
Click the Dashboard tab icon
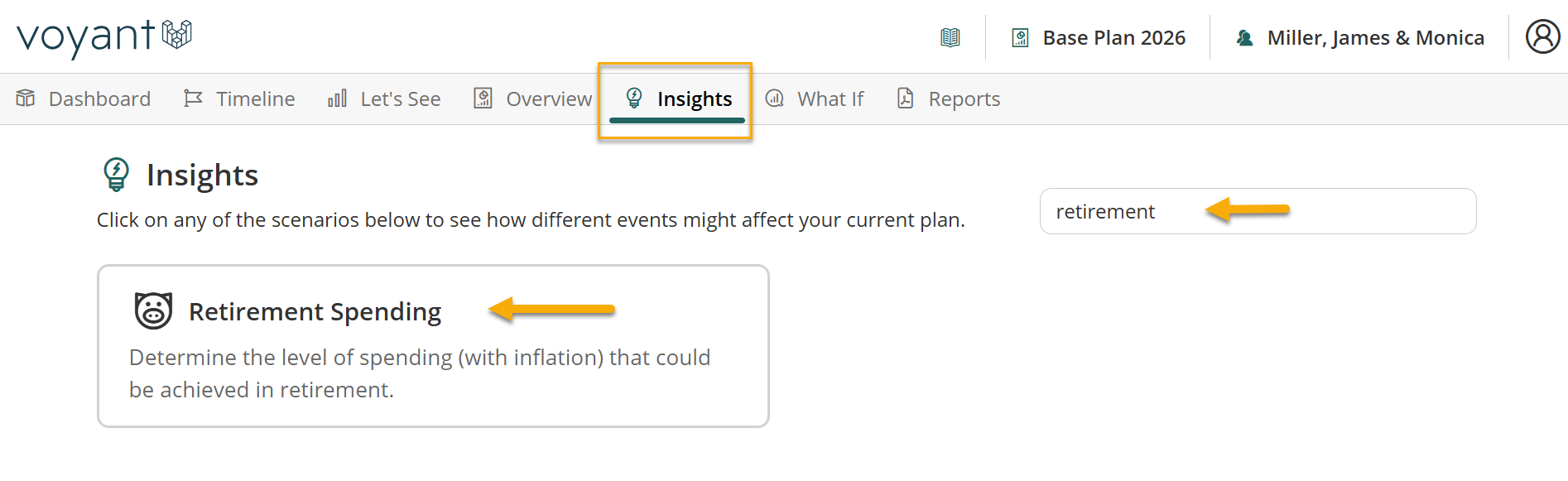point(26,98)
